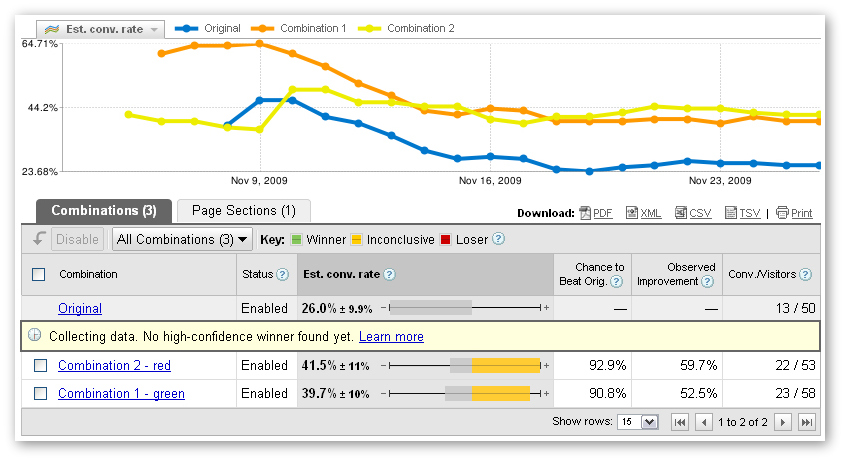
Task: Switch to Page Sections (1) tab
Action: coord(244,211)
